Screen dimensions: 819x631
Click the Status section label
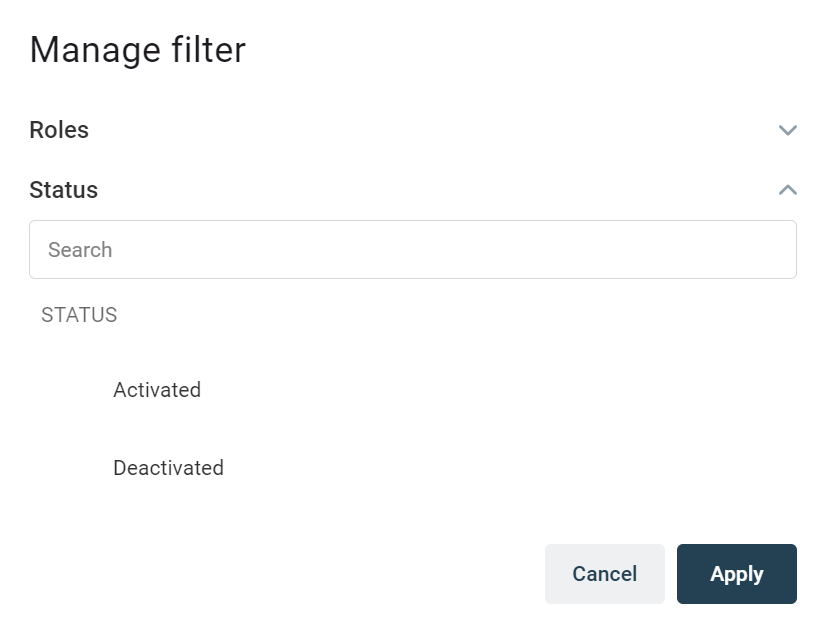63,190
